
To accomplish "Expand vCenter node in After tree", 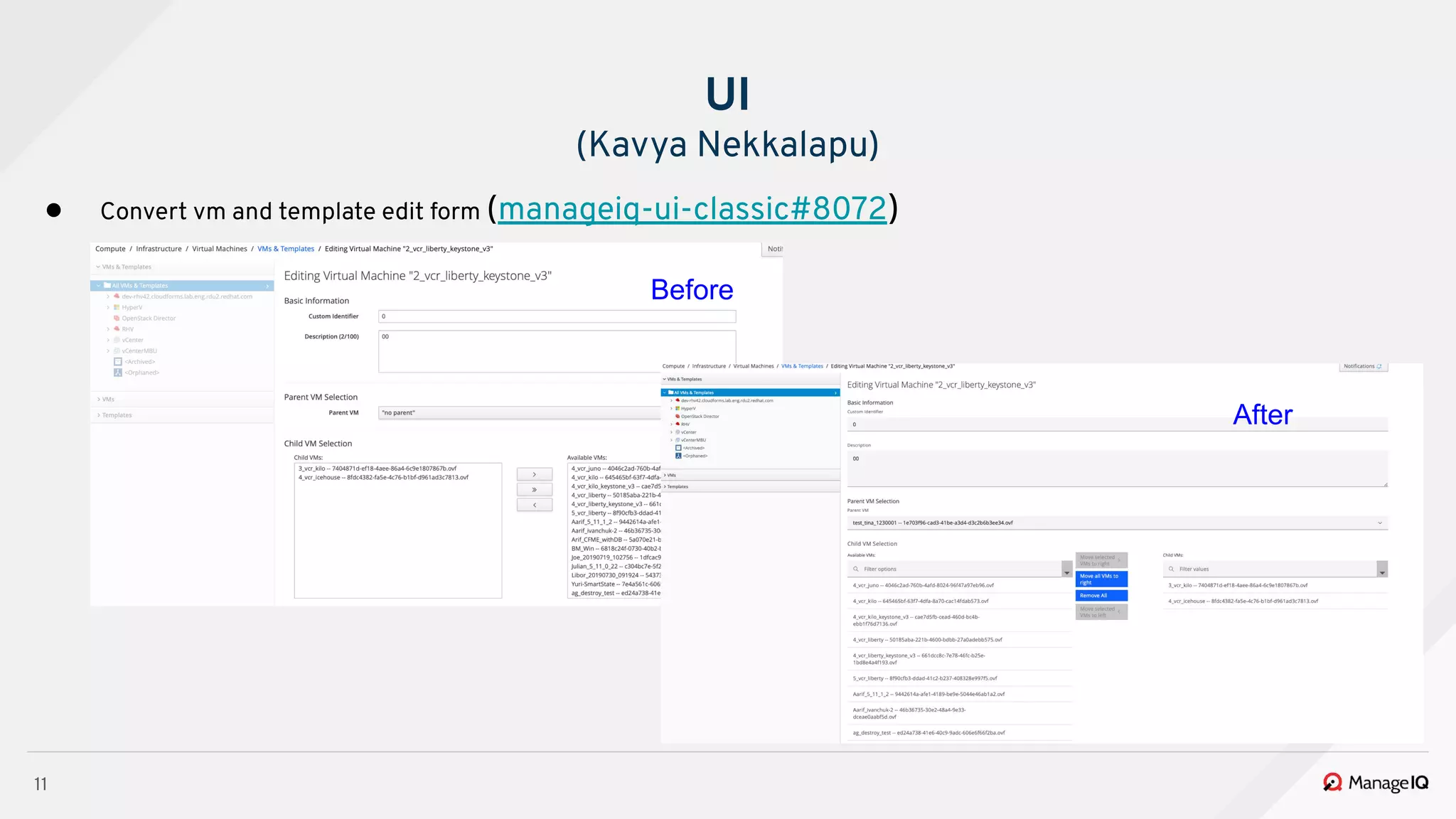I will coord(671,432).
